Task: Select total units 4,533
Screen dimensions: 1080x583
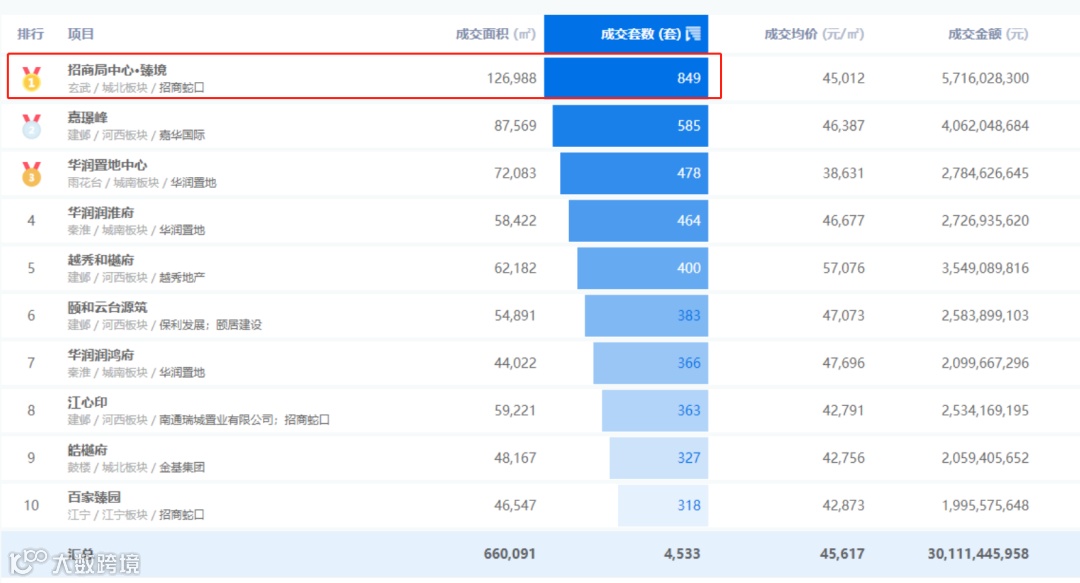Action: [682, 554]
